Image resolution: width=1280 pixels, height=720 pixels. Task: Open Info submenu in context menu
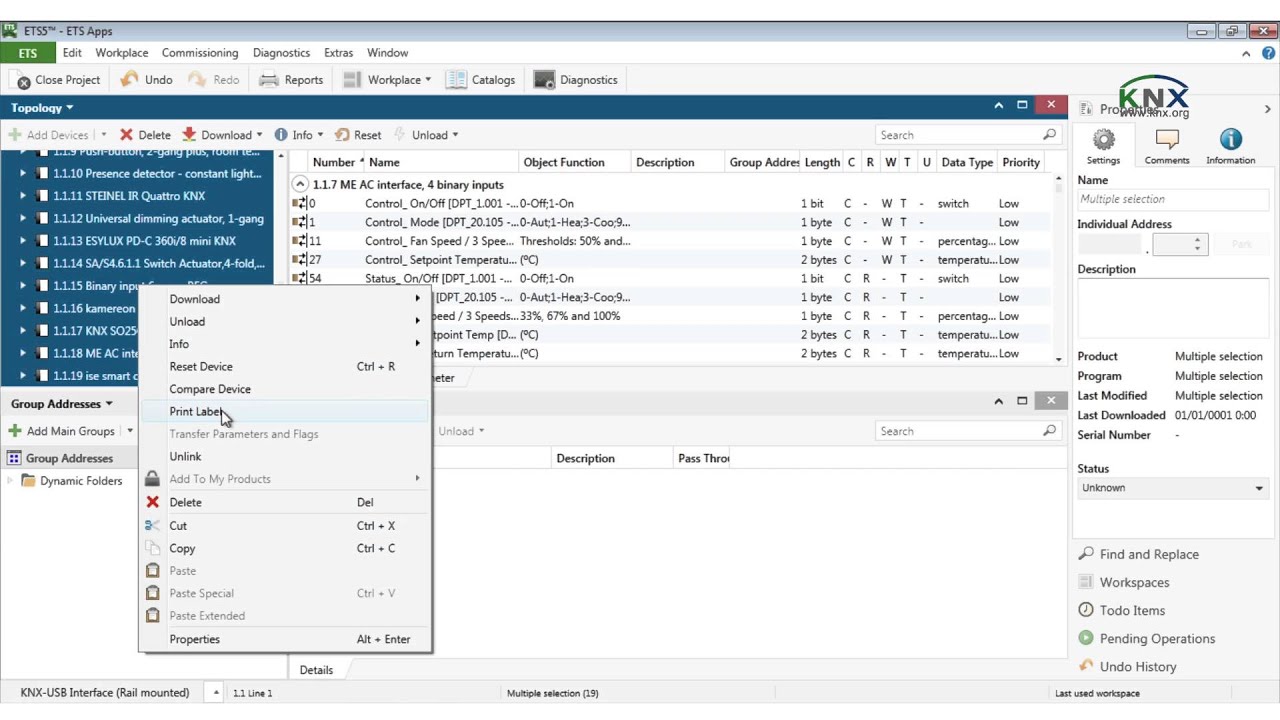point(285,344)
